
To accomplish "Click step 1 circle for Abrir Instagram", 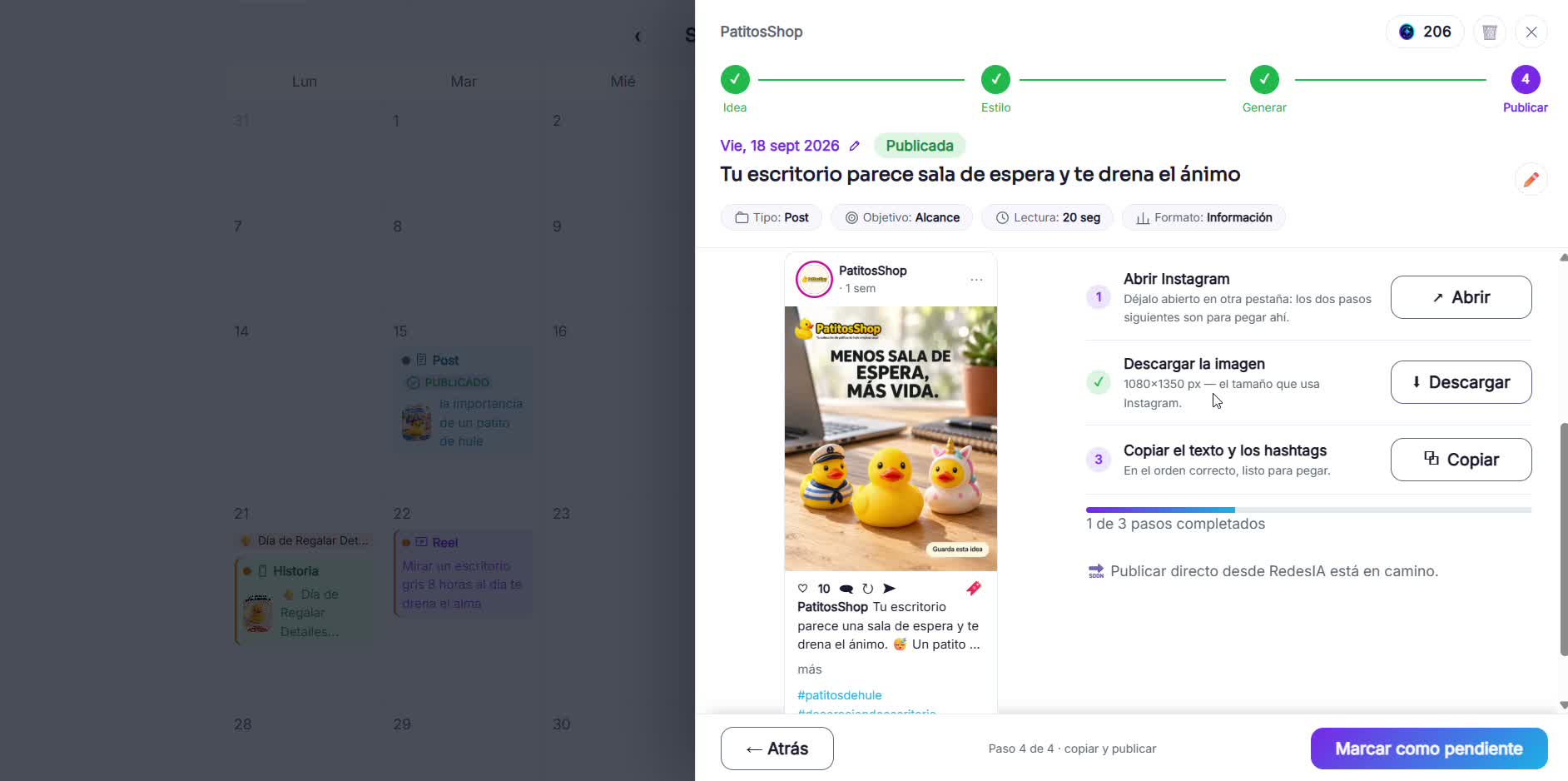I will (1099, 297).
